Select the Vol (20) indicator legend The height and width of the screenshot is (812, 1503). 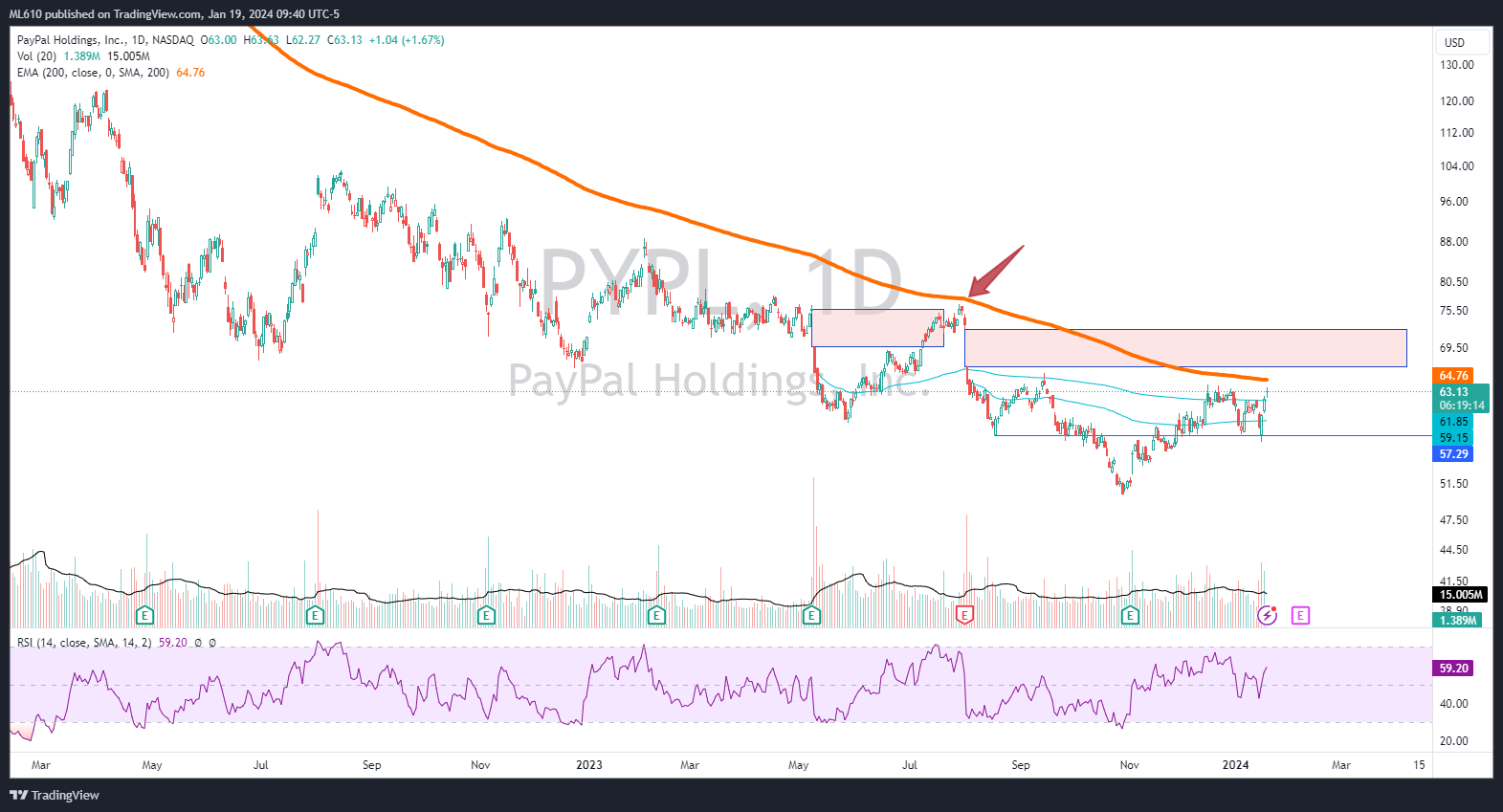coord(36,56)
